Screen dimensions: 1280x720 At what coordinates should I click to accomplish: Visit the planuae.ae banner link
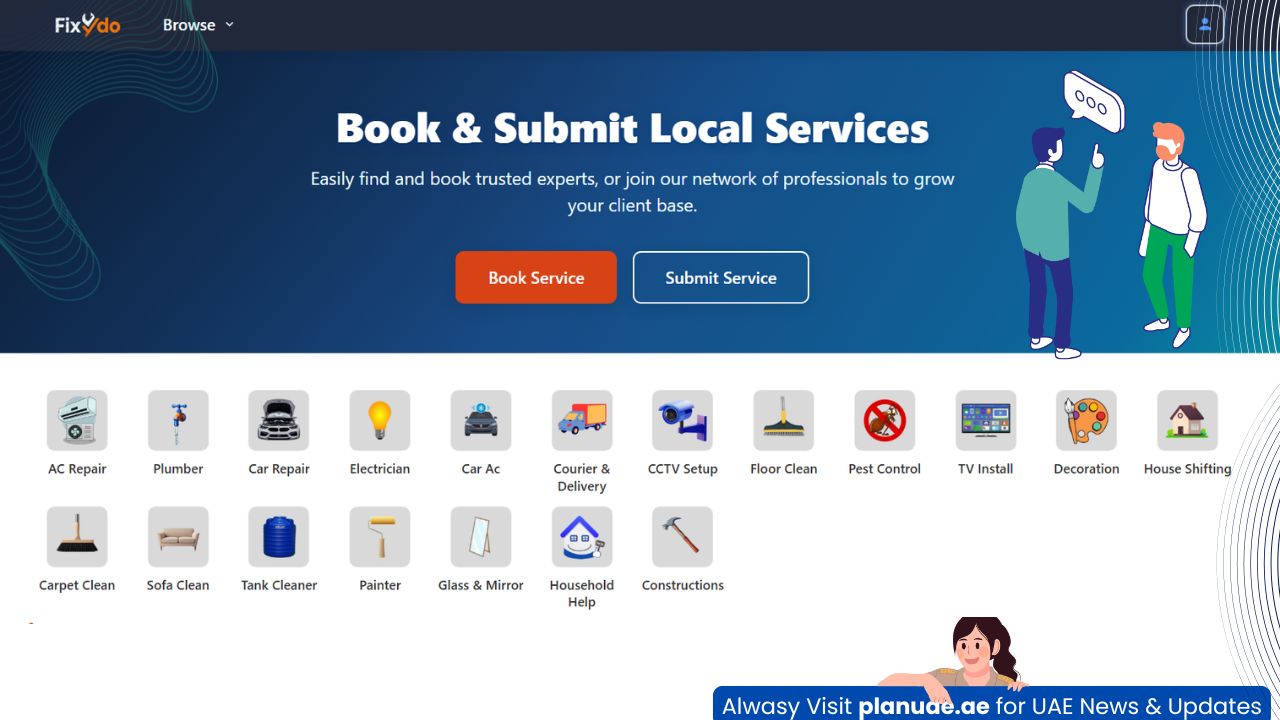[x=991, y=705]
